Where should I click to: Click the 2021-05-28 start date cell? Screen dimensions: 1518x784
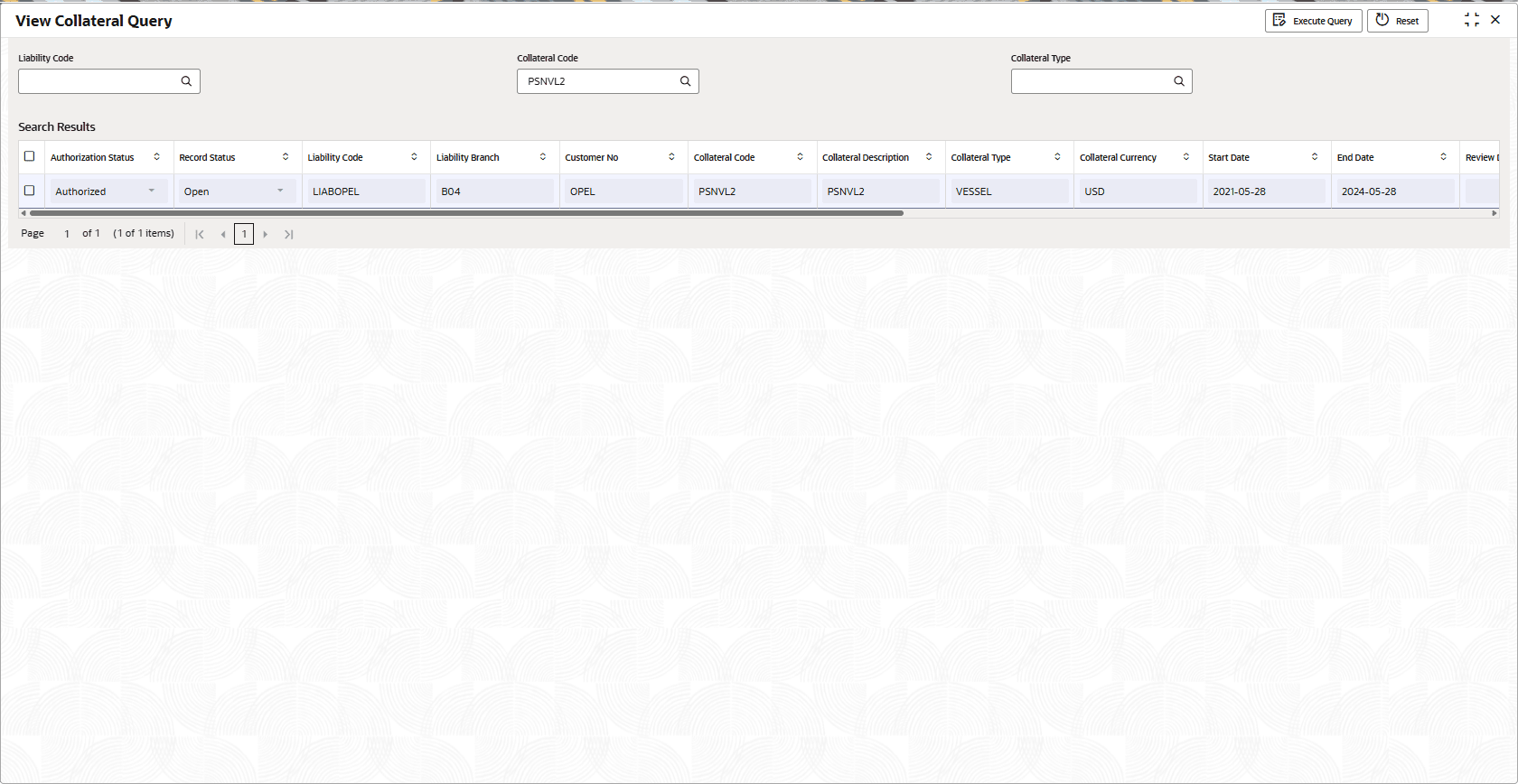coord(1267,191)
